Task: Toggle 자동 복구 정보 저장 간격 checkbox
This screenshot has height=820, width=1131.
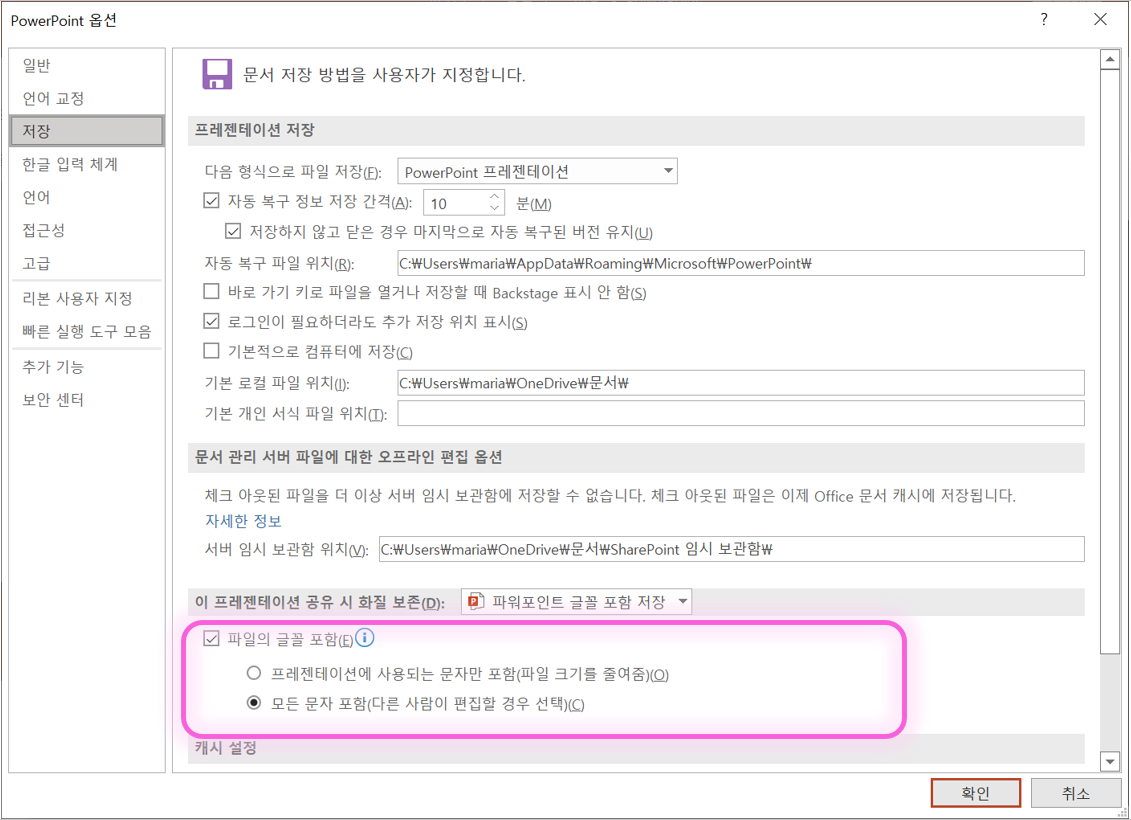Action: [211, 201]
